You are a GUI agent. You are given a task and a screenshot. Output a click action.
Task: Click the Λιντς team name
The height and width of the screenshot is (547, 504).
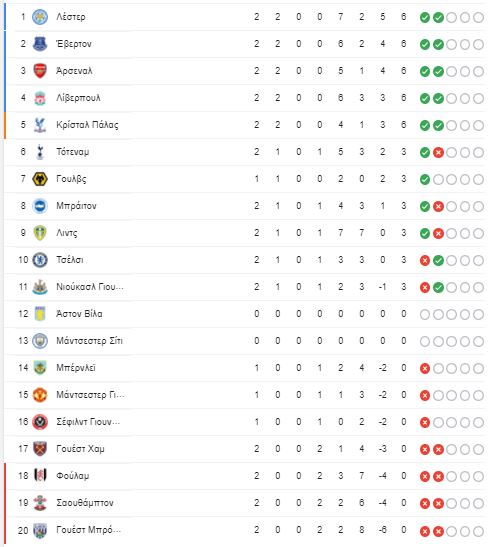pos(67,233)
